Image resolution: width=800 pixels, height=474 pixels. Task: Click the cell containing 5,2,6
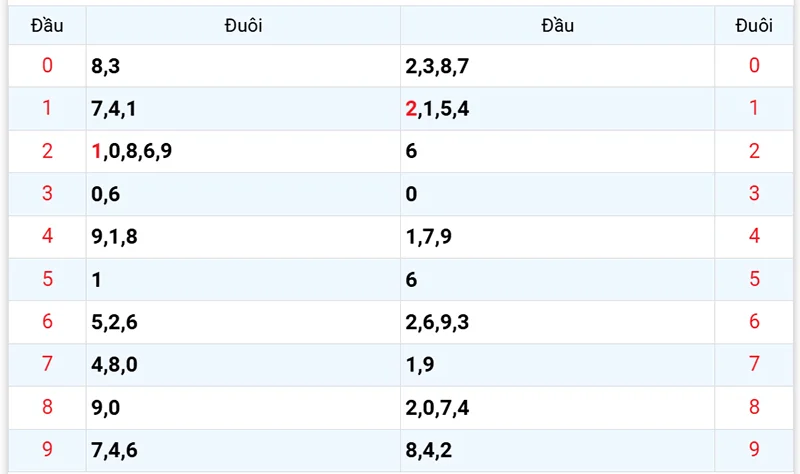[x=113, y=322]
